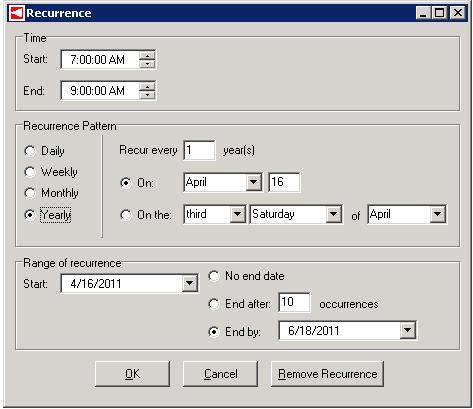Increase the Start time with up spinner

pos(147,55)
